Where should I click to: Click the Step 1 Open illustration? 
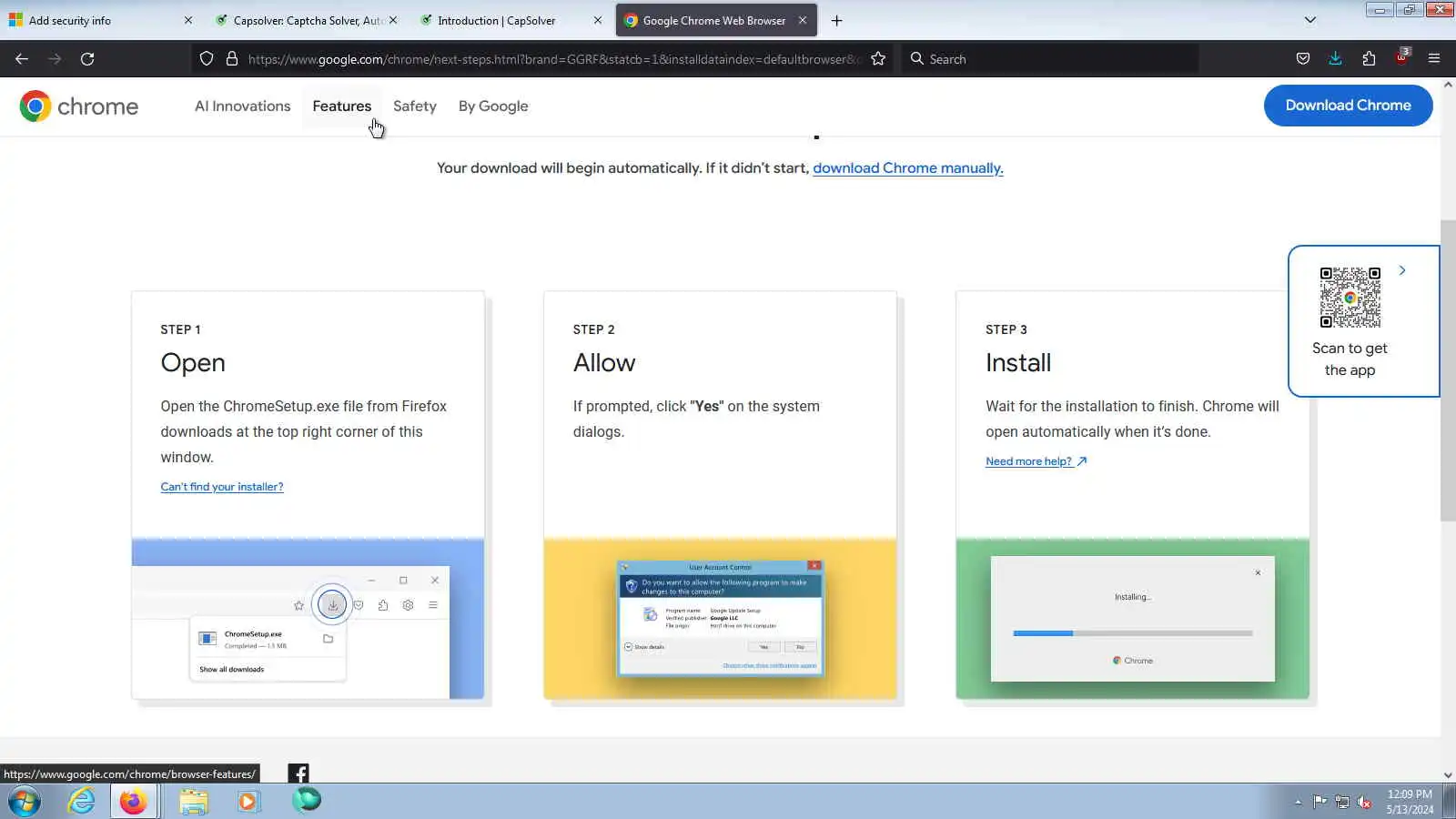tap(308, 619)
